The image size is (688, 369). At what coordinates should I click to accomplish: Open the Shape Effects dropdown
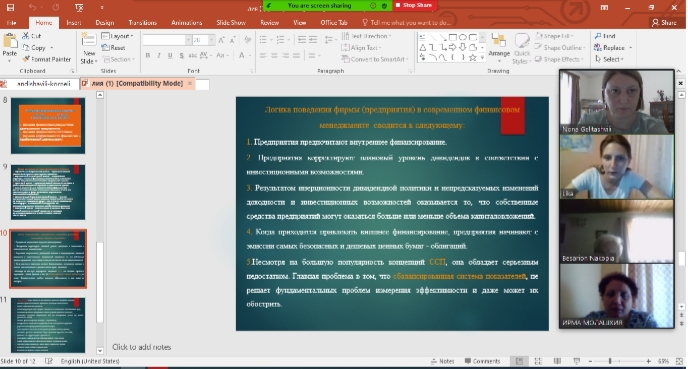559,59
